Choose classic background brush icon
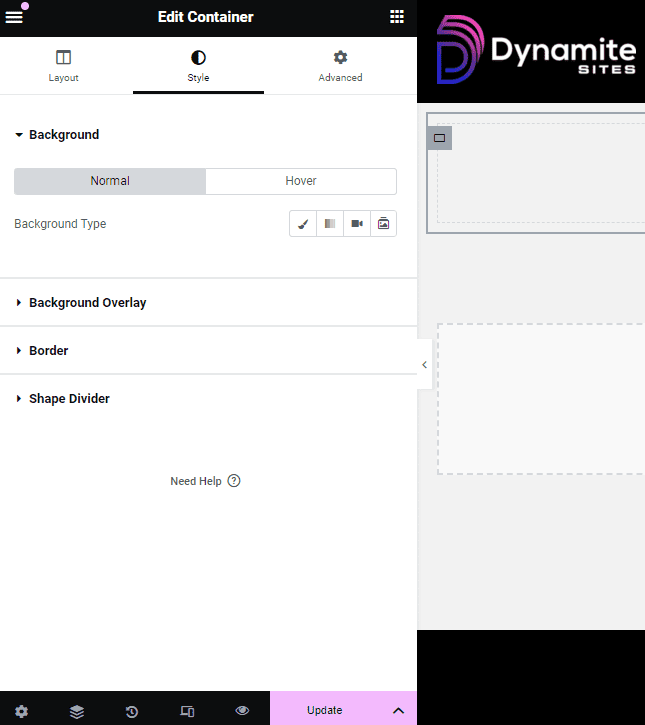The width and height of the screenshot is (645, 725). point(303,224)
